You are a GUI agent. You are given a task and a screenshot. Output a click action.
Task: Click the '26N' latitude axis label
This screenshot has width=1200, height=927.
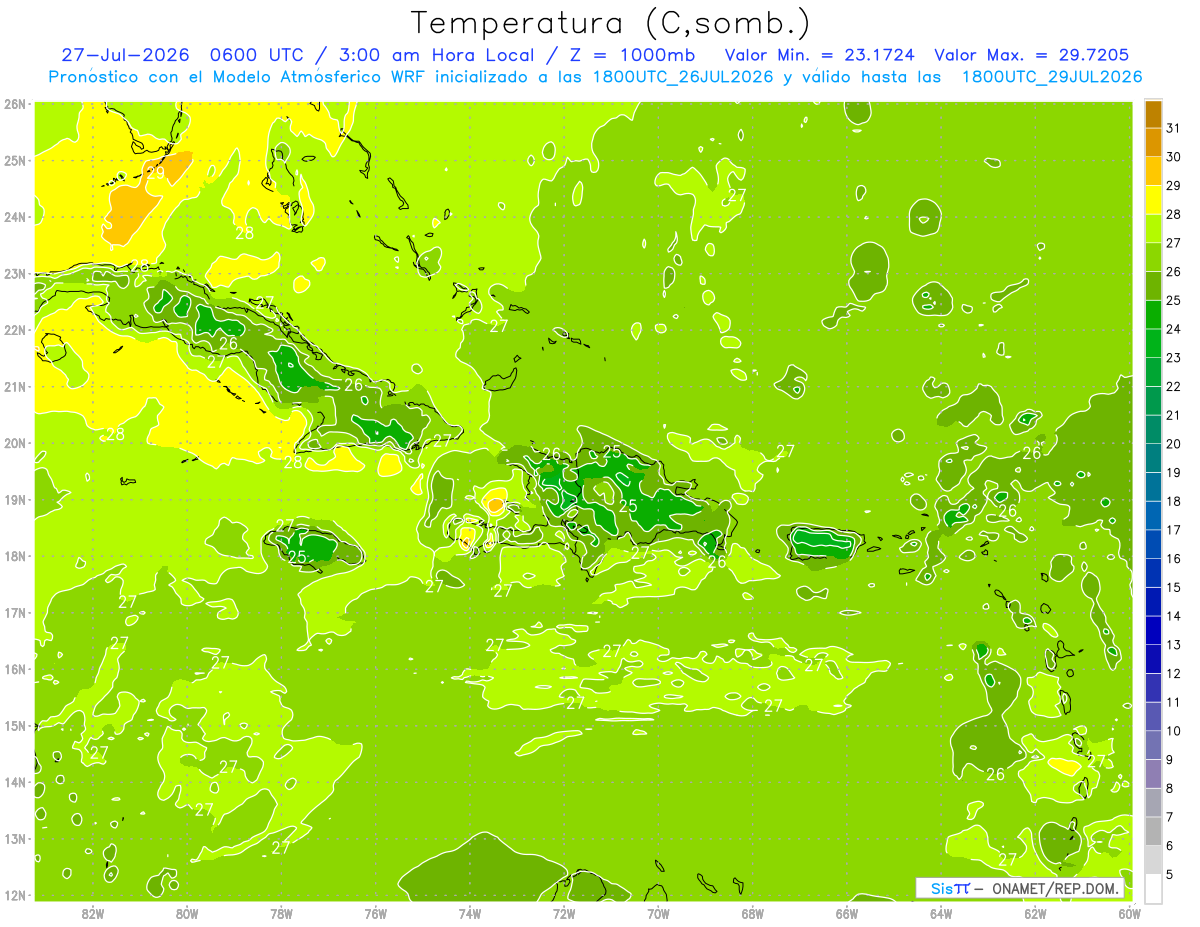point(15,104)
